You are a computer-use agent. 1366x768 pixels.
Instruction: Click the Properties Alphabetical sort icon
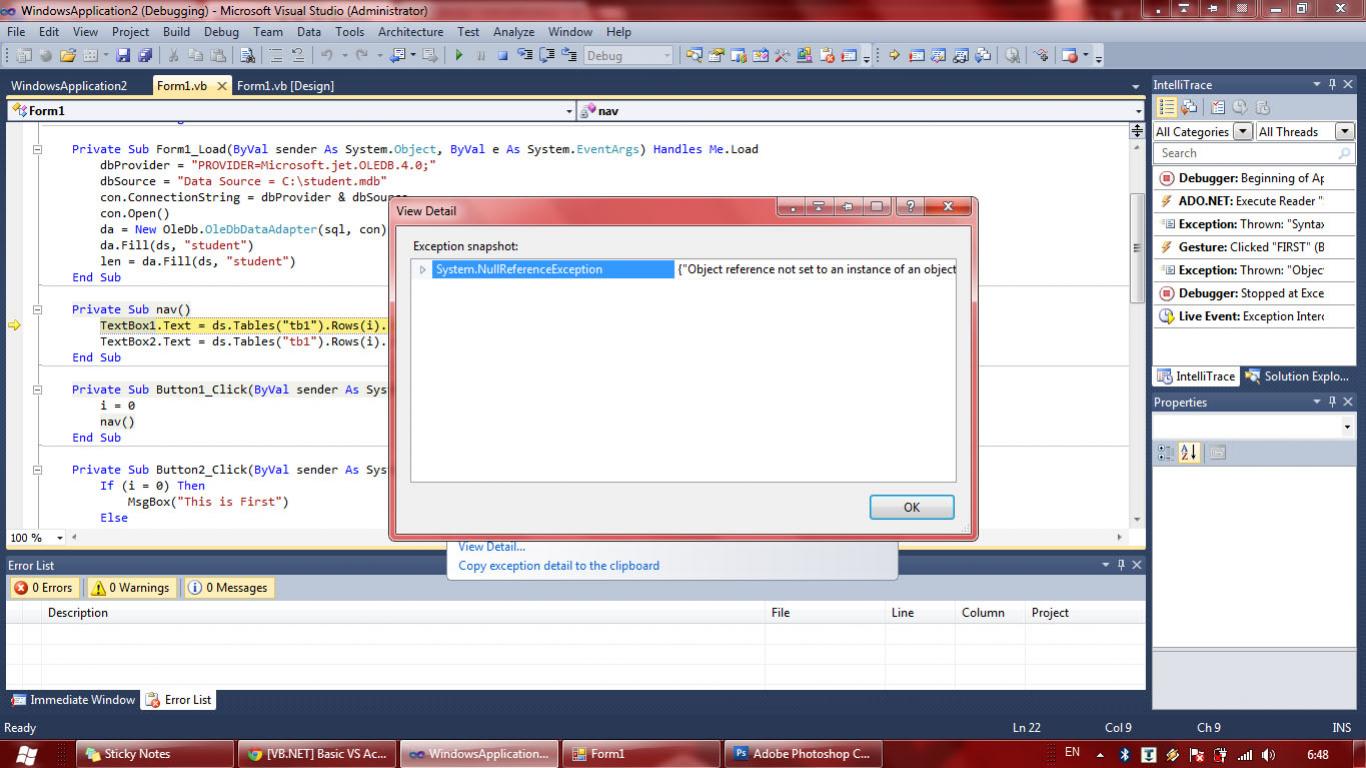(1188, 453)
